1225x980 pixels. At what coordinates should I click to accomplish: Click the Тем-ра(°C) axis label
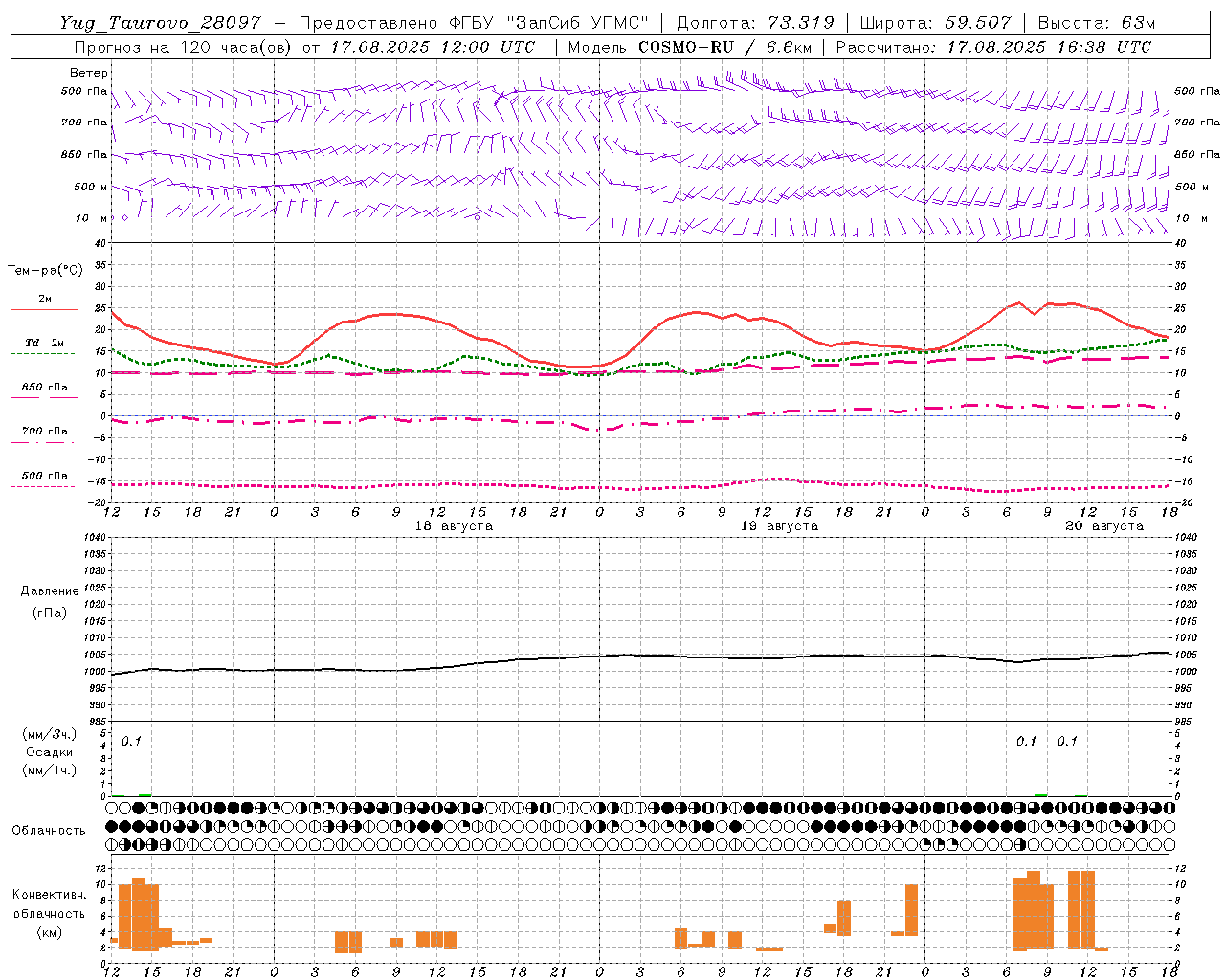(45, 271)
